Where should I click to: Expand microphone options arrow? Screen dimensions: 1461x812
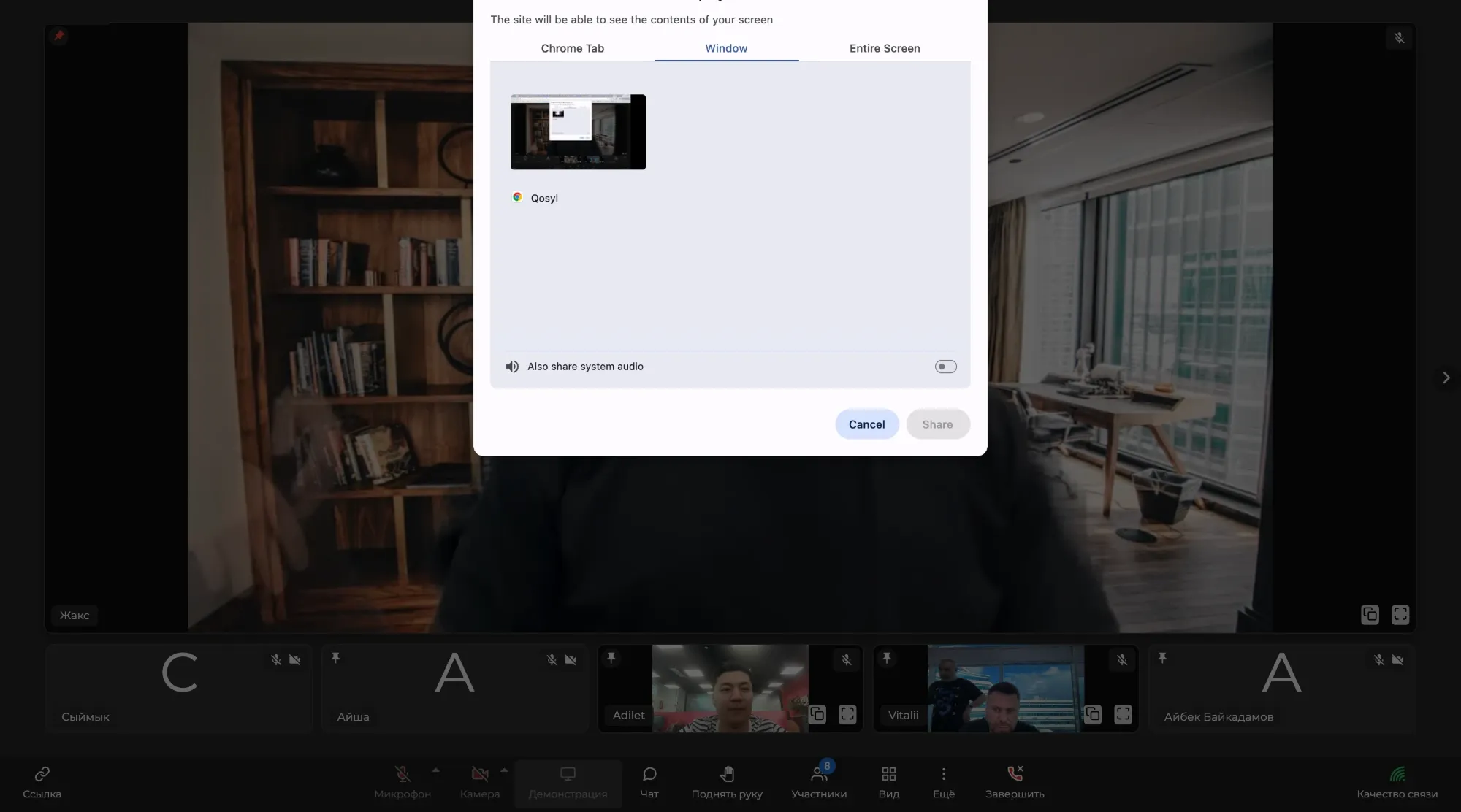tap(436, 770)
